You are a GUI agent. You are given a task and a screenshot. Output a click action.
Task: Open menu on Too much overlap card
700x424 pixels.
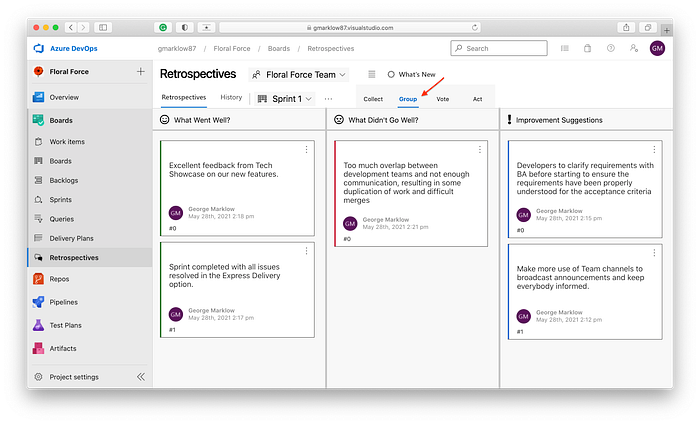point(480,150)
